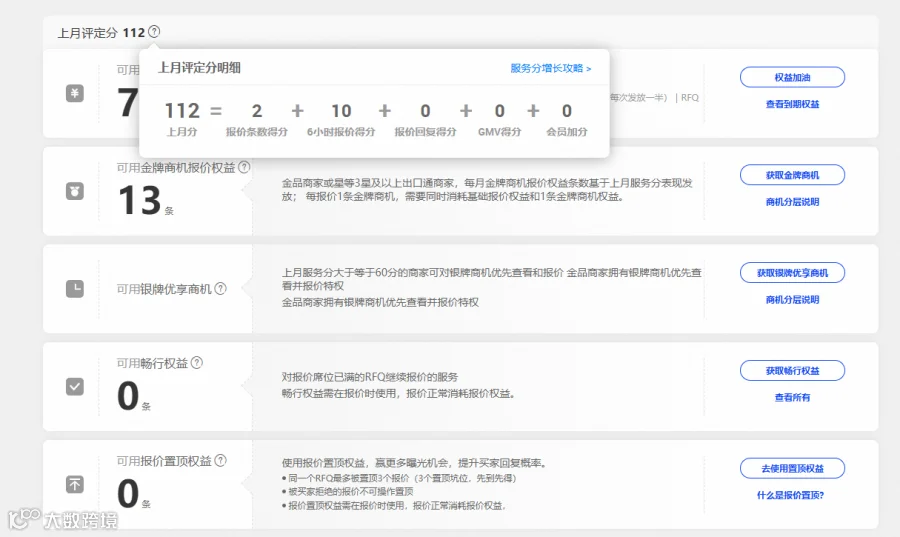Image resolution: width=900 pixels, height=537 pixels.
Task: Click the gold medal icon
Action: click(75, 191)
